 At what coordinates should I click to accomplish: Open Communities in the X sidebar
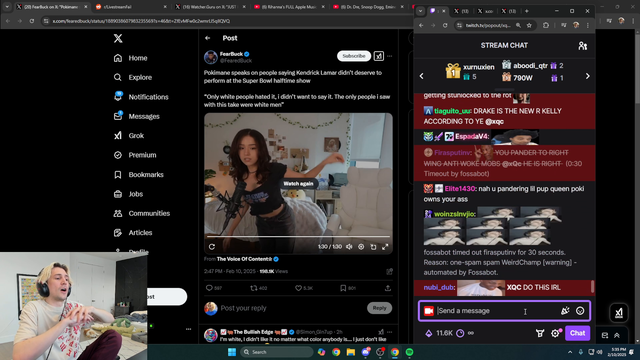(x=142, y=213)
